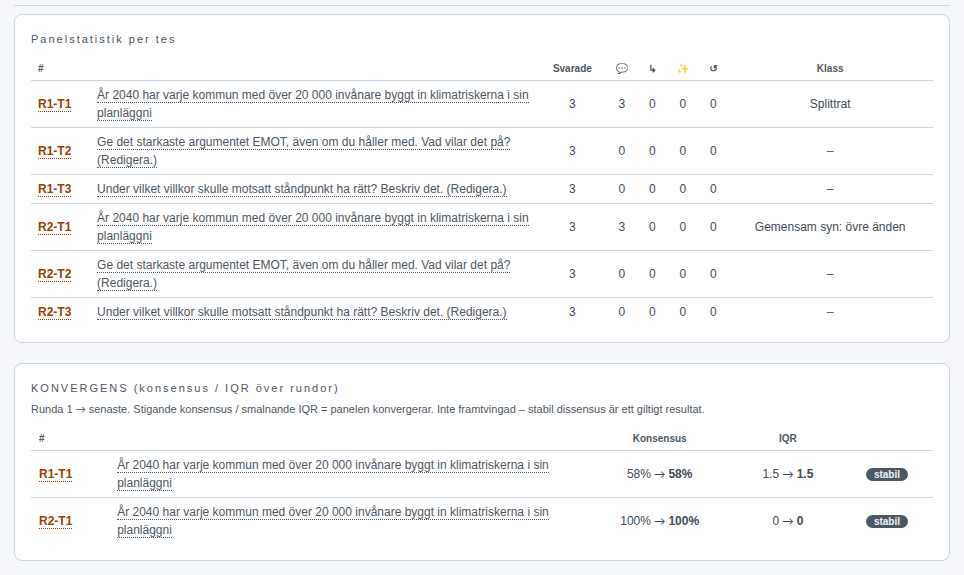Click the speech bubble comments column icon
Screen dimensions: 964x575
622,68
